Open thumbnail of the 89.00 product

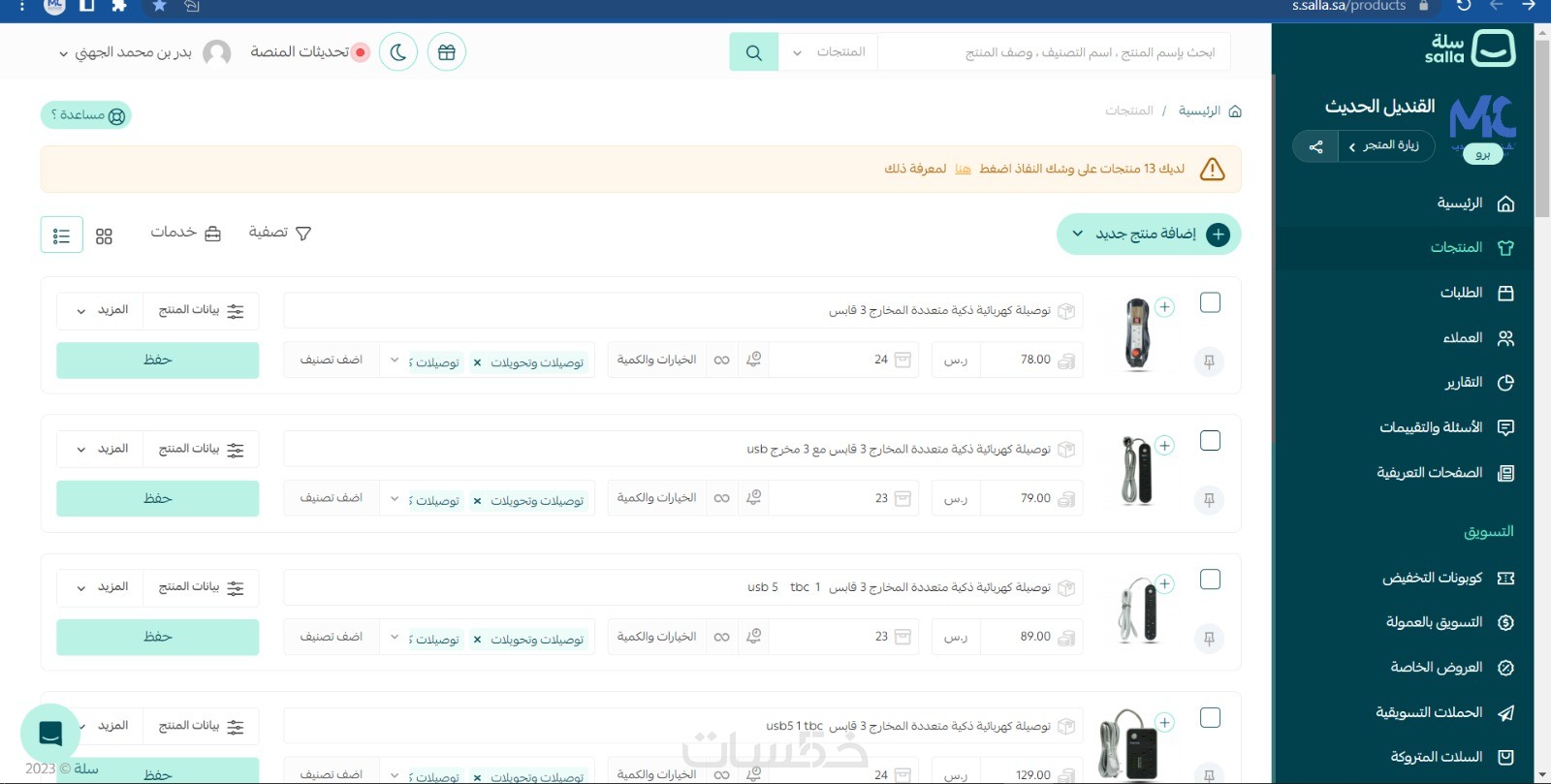coord(1137,612)
